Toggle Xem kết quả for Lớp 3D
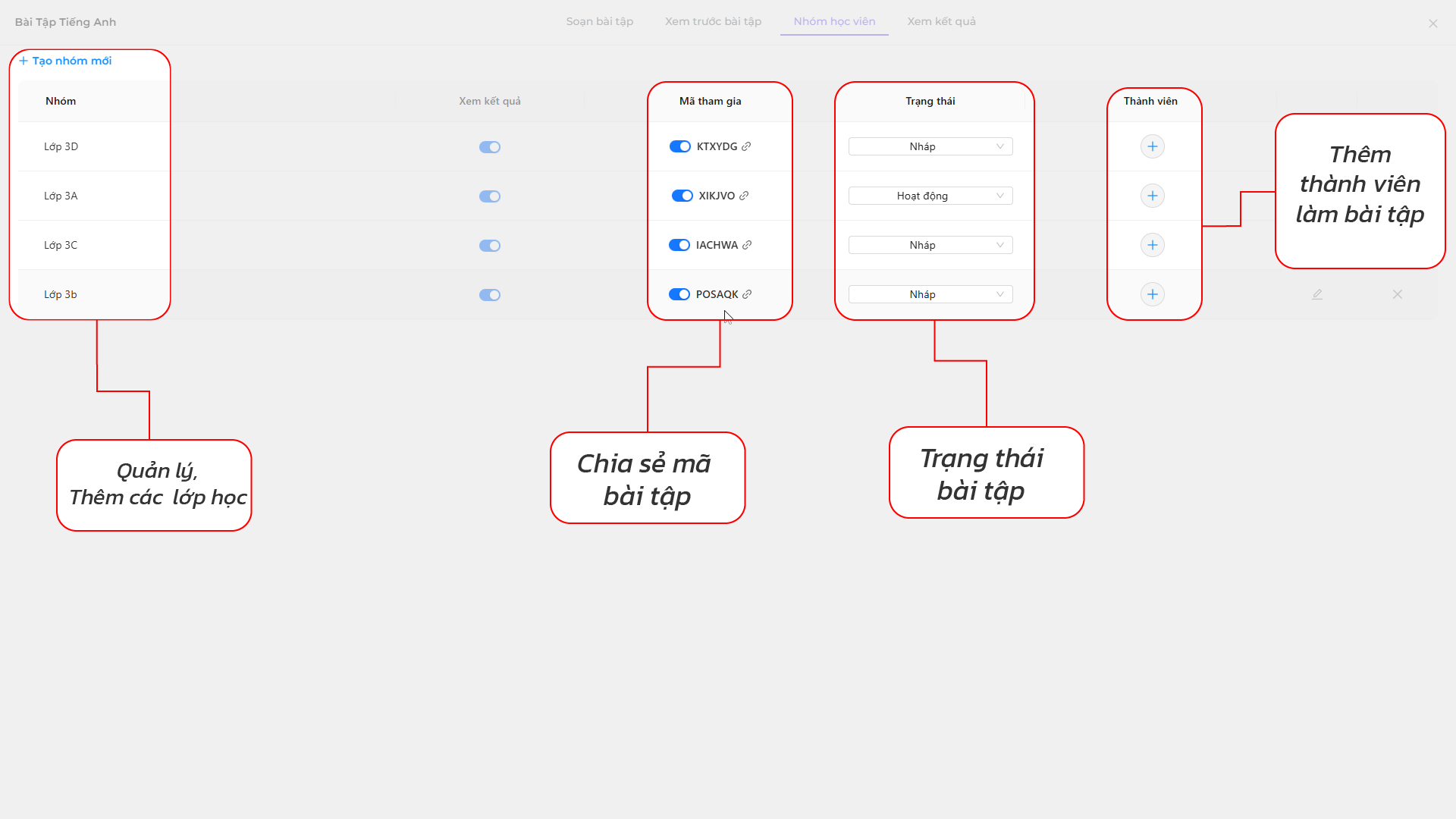Image resolution: width=1456 pixels, height=819 pixels. point(490,147)
